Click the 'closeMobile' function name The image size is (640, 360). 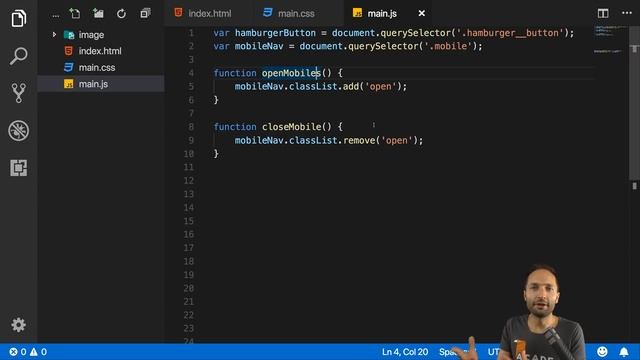(x=291, y=127)
